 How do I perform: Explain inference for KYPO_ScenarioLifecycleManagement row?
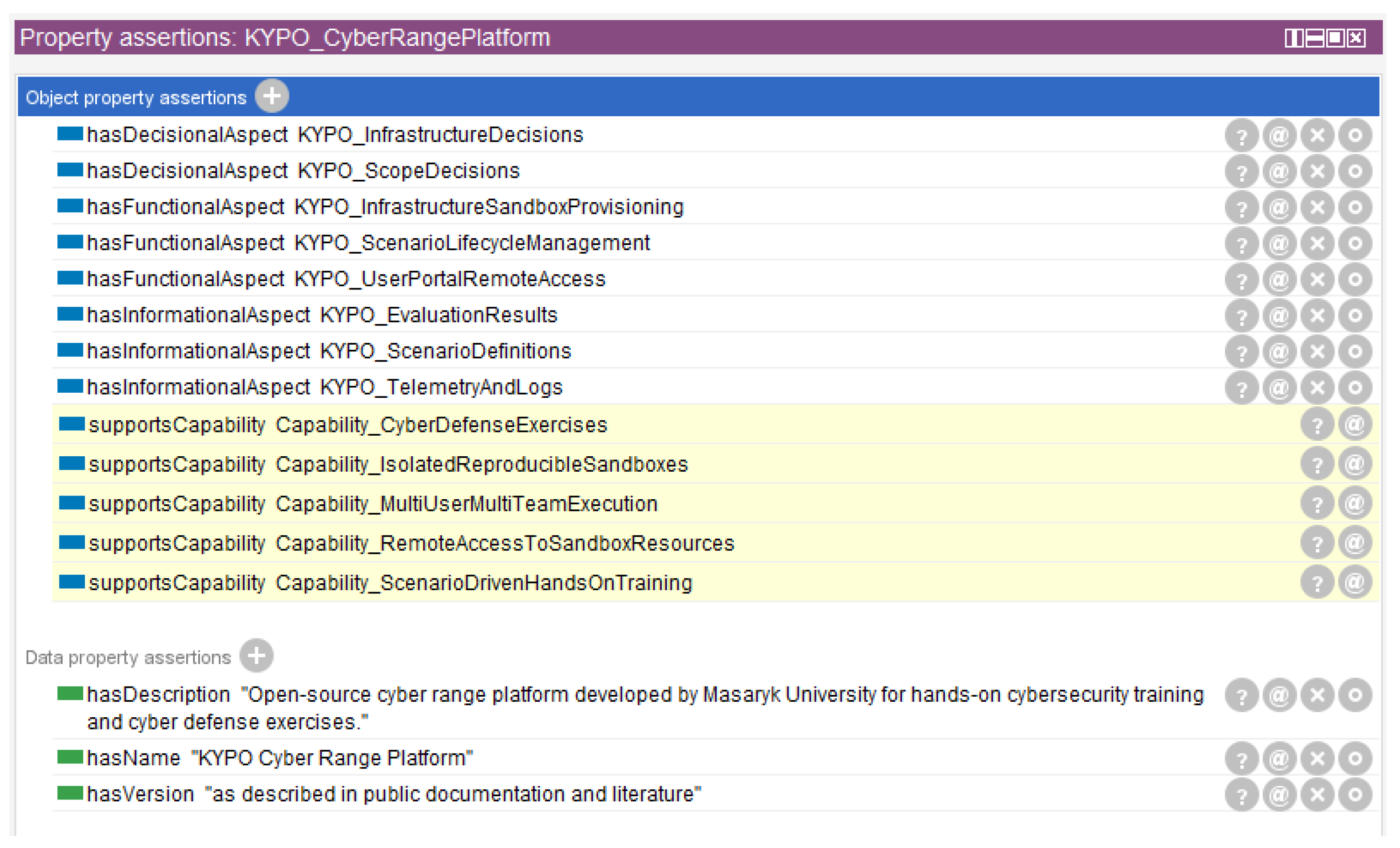(x=1242, y=243)
